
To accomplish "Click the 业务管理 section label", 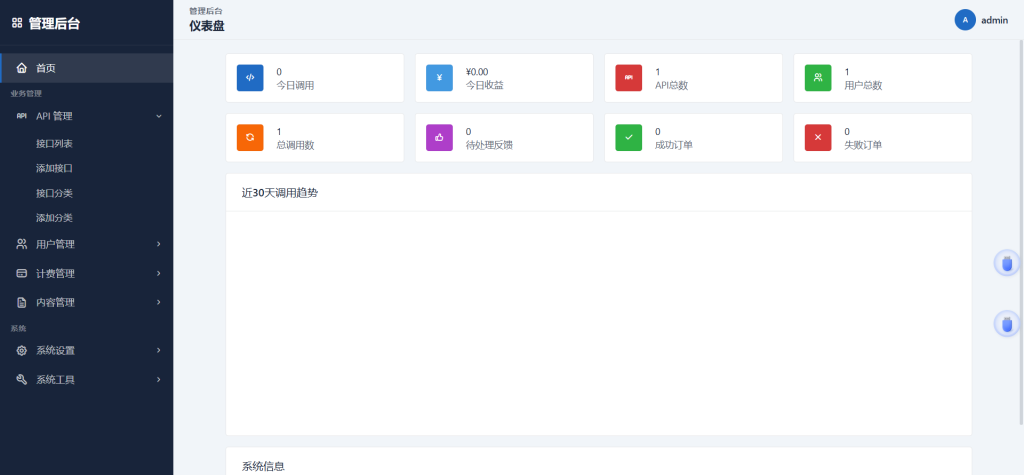I will (x=26, y=94).
